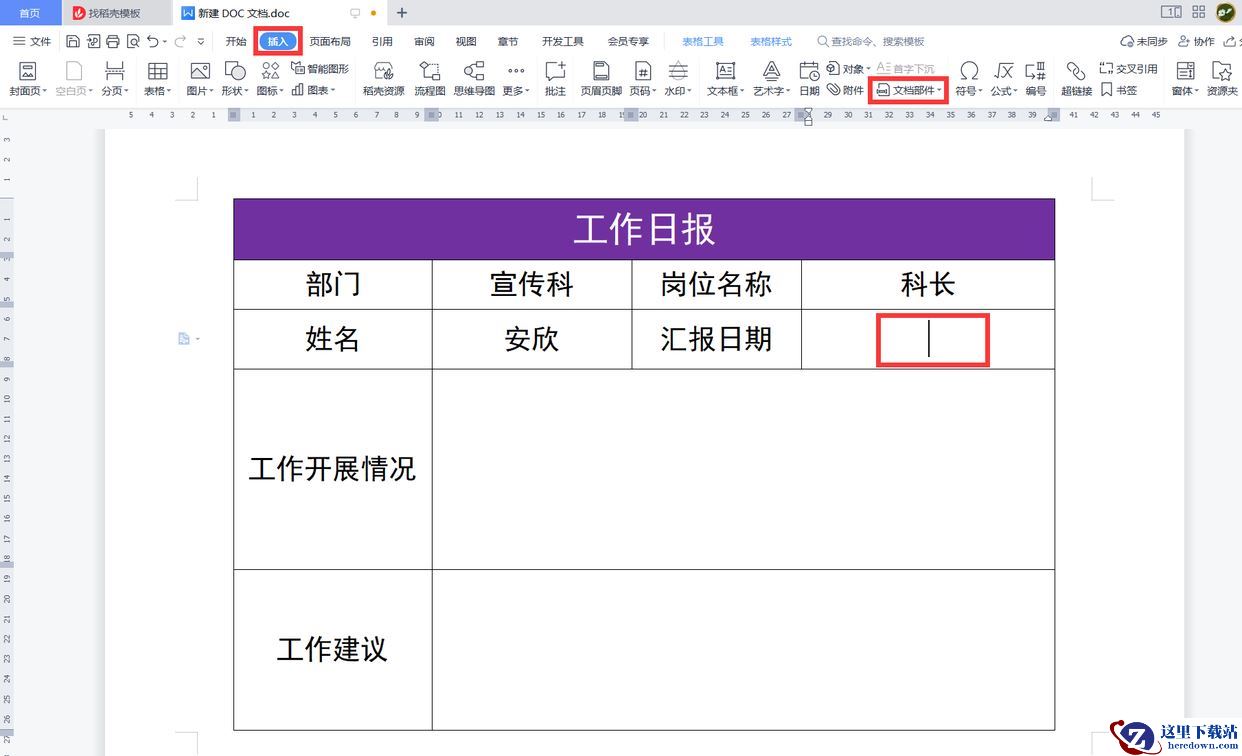Click the WordArt (艺术字) icon
The image size is (1242, 756).
[x=771, y=71]
